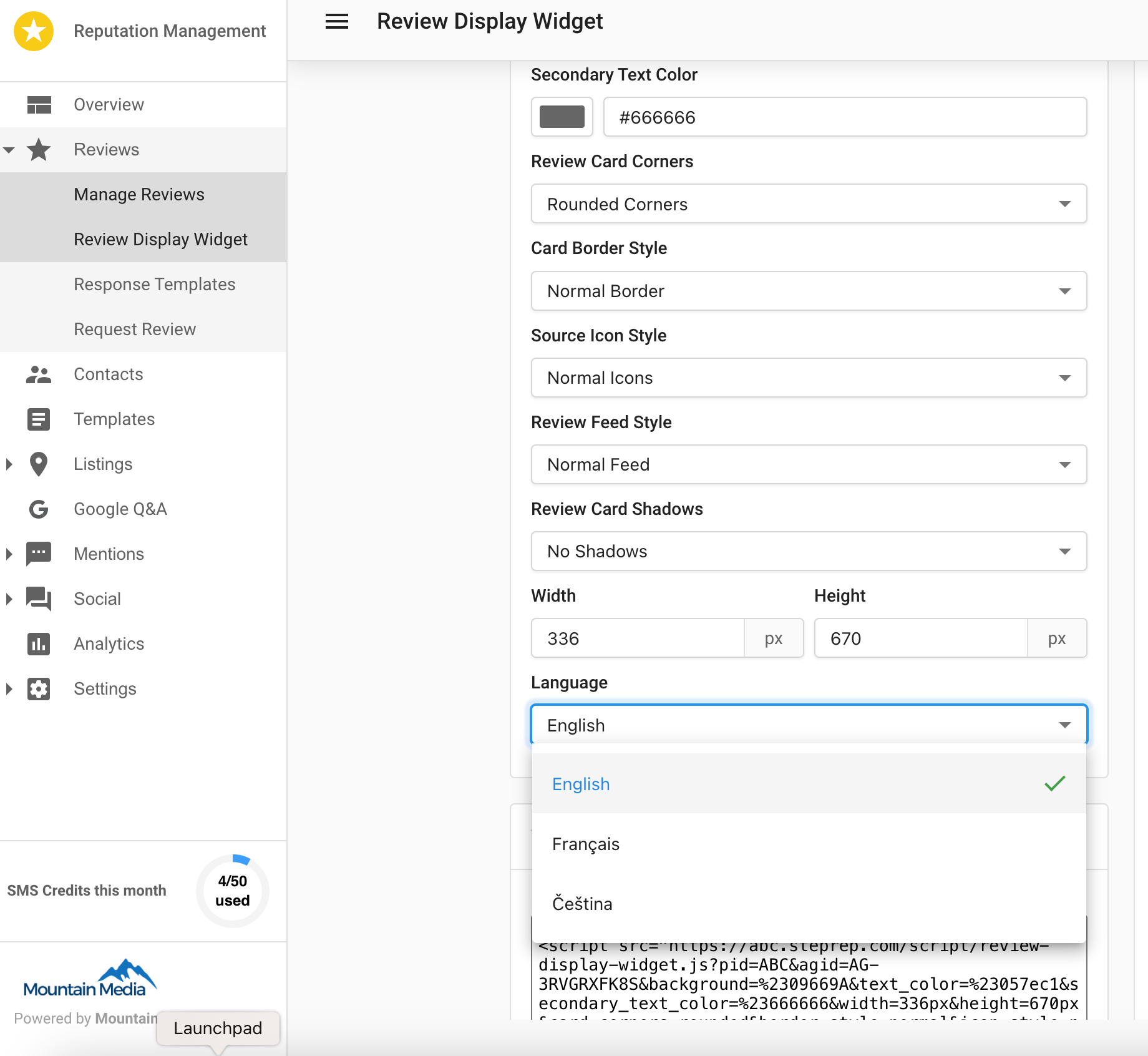This screenshot has height=1056, width=1148.
Task: Click the Height px unit label
Action: tap(1057, 638)
